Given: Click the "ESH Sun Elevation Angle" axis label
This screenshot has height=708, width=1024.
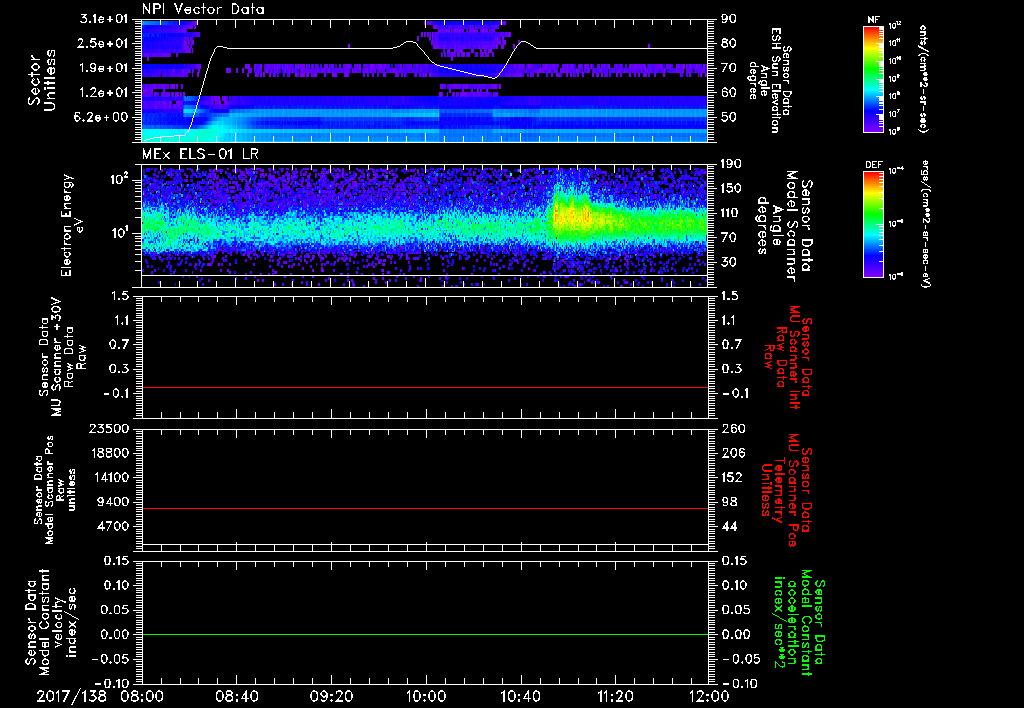Looking at the screenshot, I should click(765, 80).
